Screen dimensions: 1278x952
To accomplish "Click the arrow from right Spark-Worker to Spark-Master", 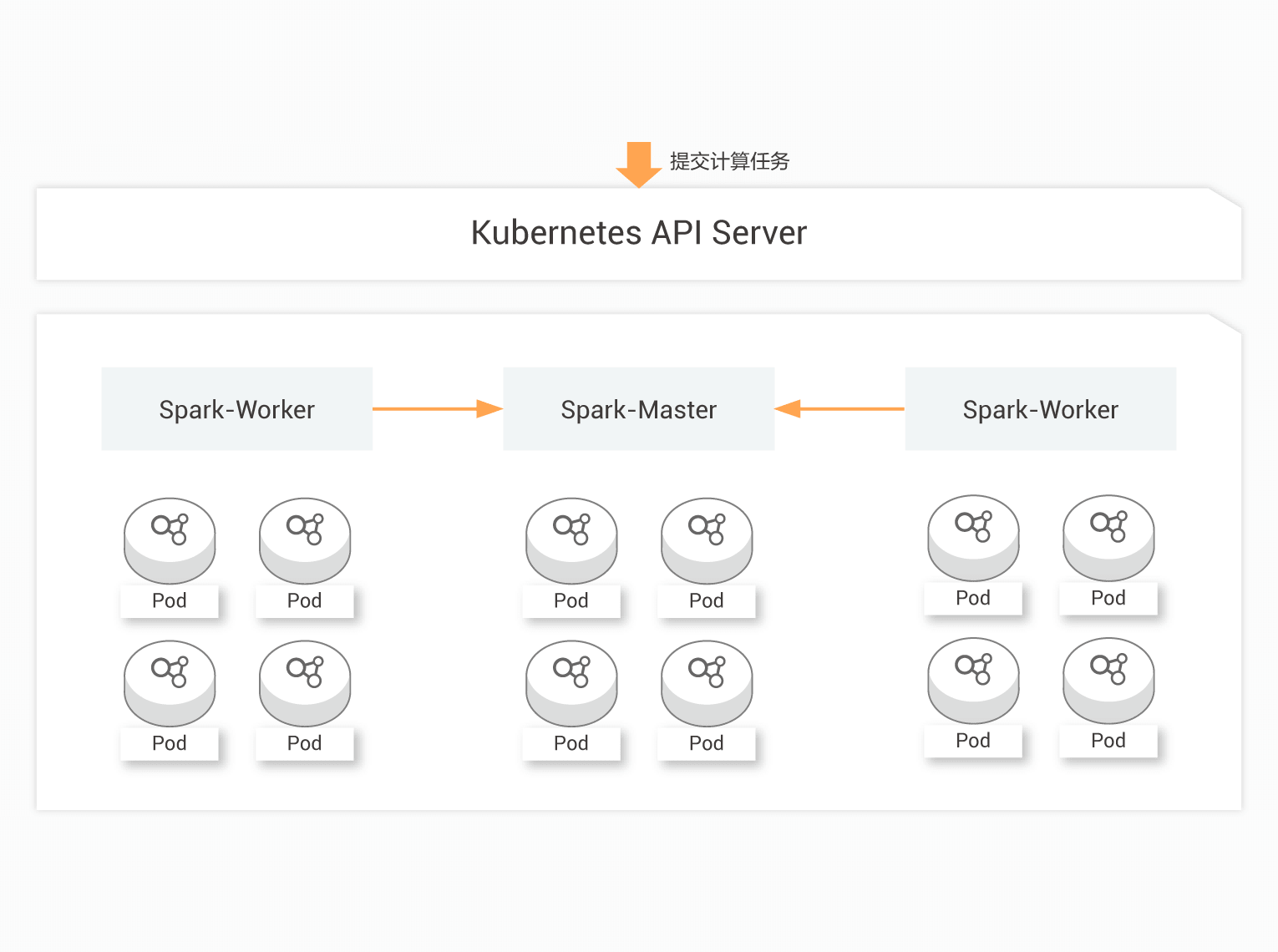I will coord(839,409).
